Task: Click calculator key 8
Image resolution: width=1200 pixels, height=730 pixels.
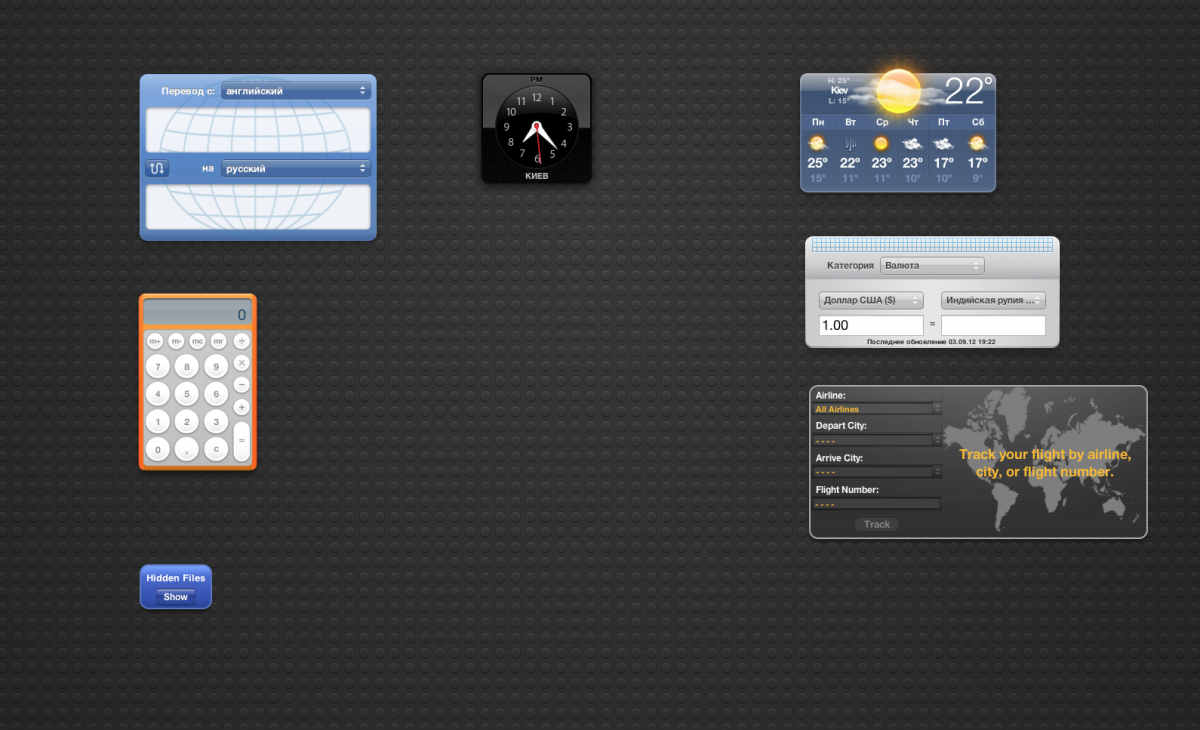Action: pyautogui.click(x=187, y=367)
